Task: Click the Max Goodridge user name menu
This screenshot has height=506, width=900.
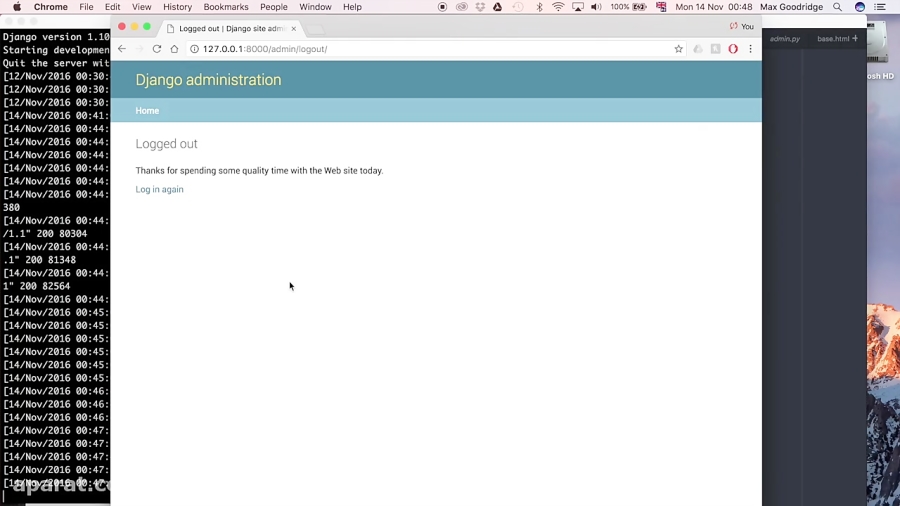Action: pos(792,7)
